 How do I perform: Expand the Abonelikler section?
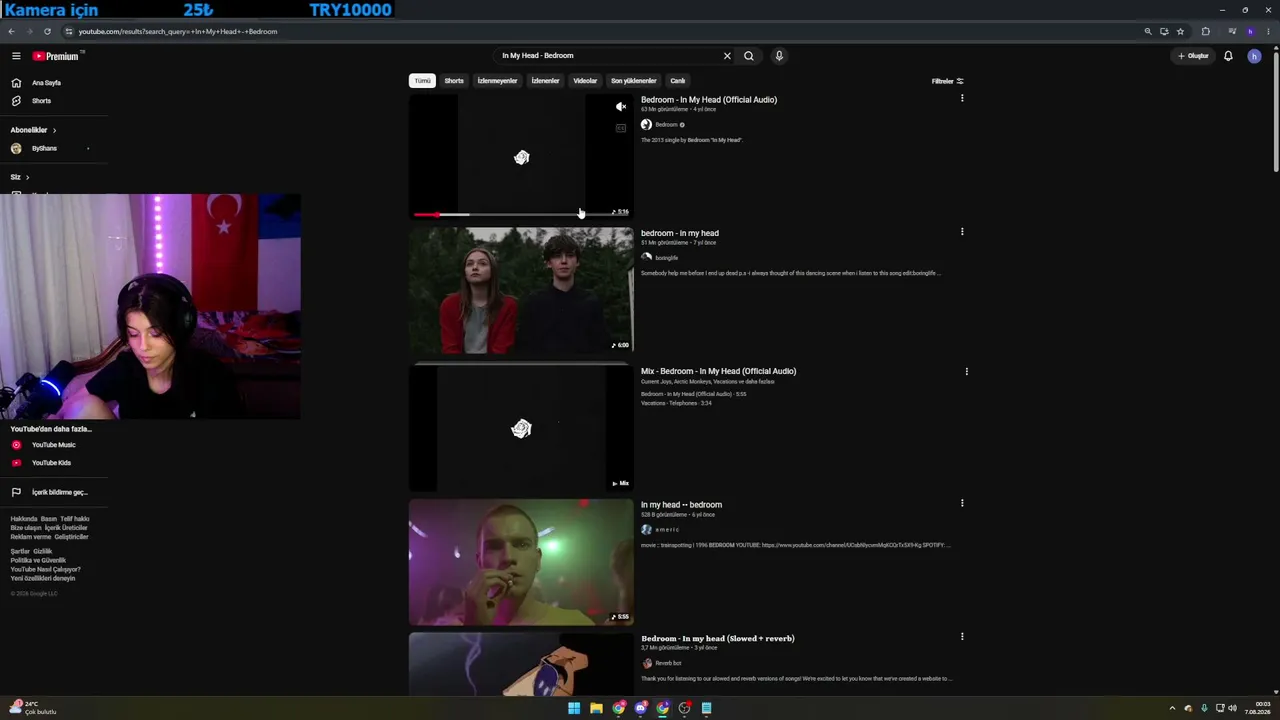(x=33, y=130)
